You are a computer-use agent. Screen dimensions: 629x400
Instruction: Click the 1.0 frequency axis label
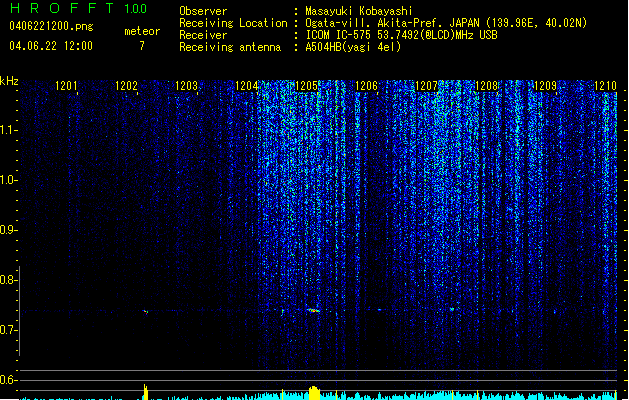point(8,180)
